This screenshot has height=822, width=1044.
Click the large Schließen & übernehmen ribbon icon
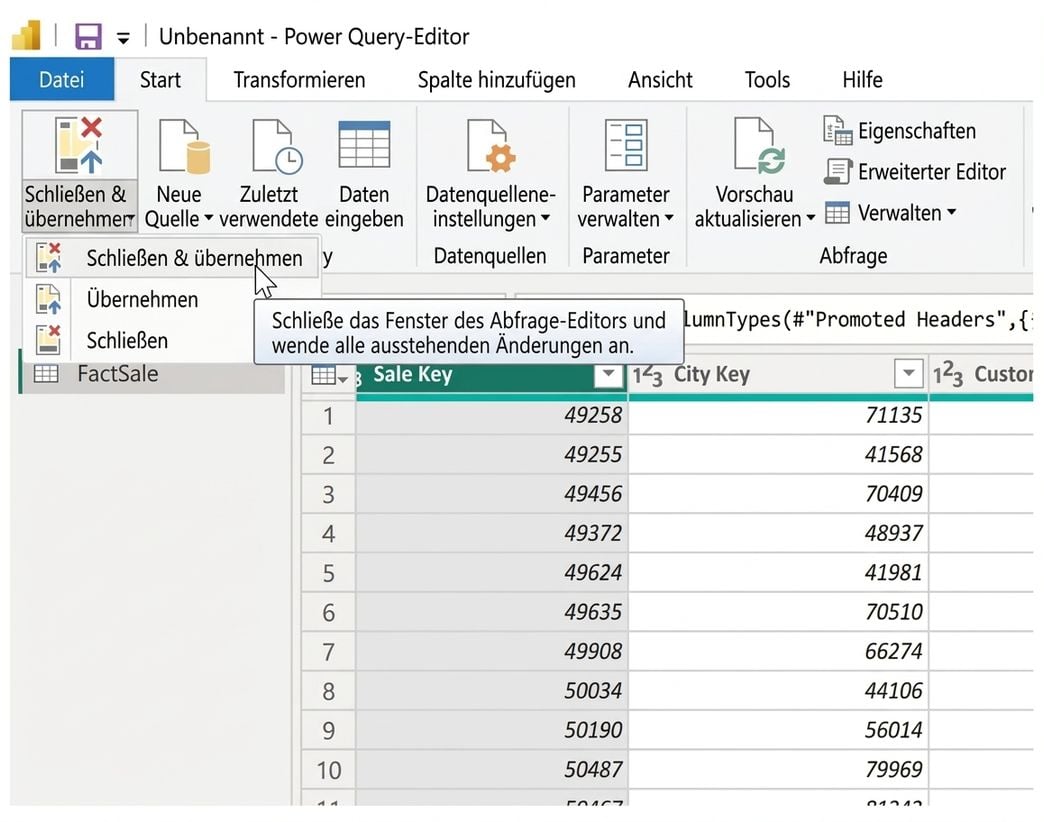(x=79, y=145)
